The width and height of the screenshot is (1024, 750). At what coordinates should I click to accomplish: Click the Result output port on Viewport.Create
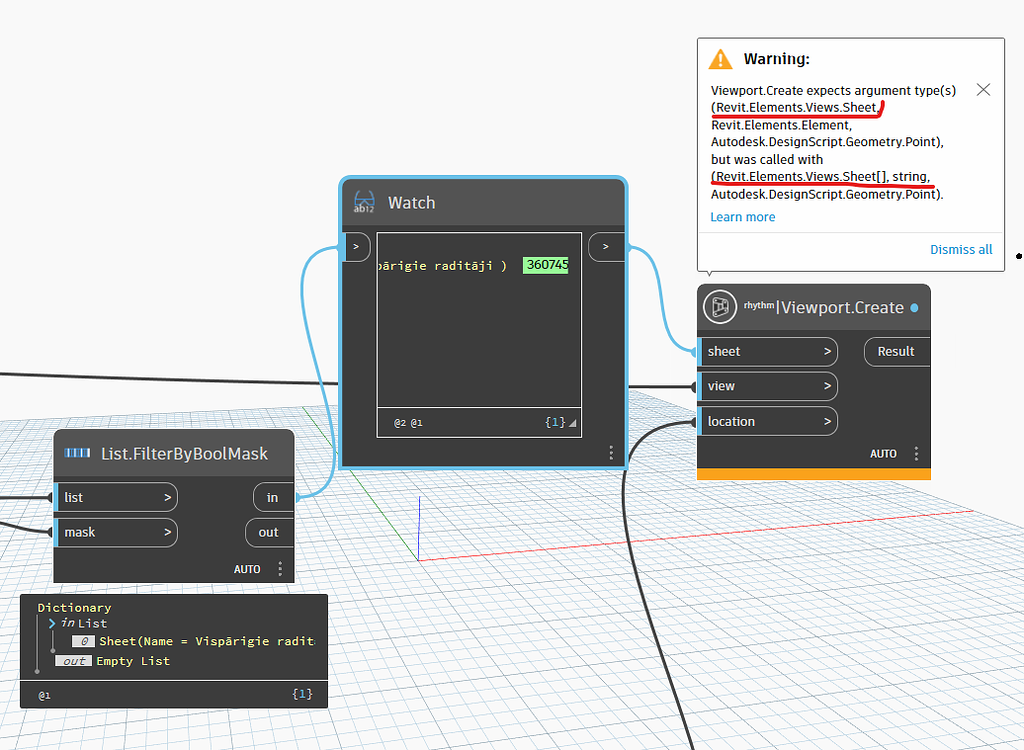(896, 351)
